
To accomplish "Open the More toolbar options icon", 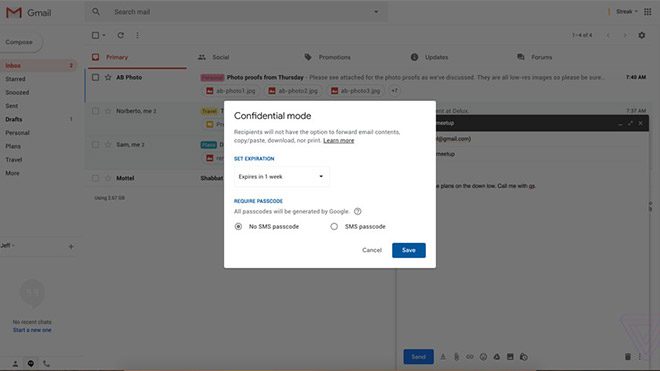I will coord(138,35).
